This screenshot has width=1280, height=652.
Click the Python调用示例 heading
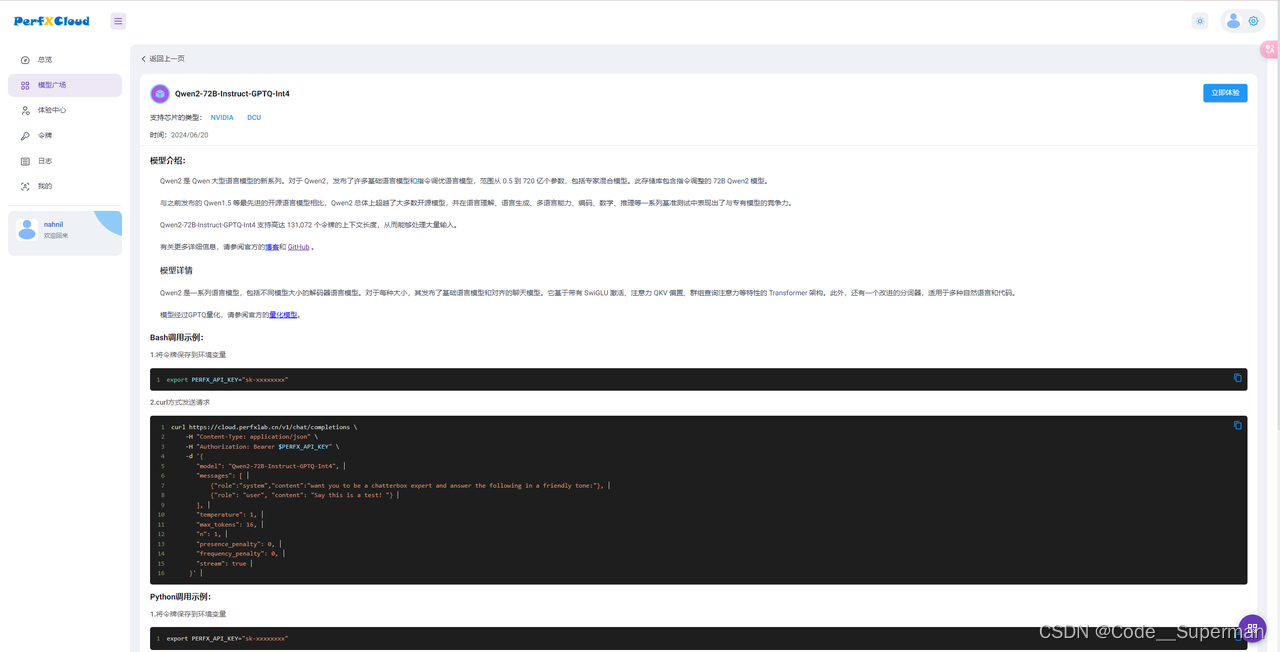(181, 596)
